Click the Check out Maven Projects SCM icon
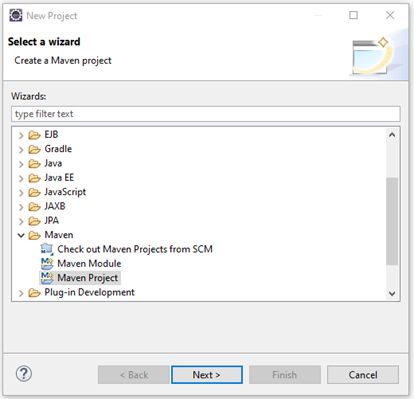Viewport: 414px width, 399px height. 47,249
